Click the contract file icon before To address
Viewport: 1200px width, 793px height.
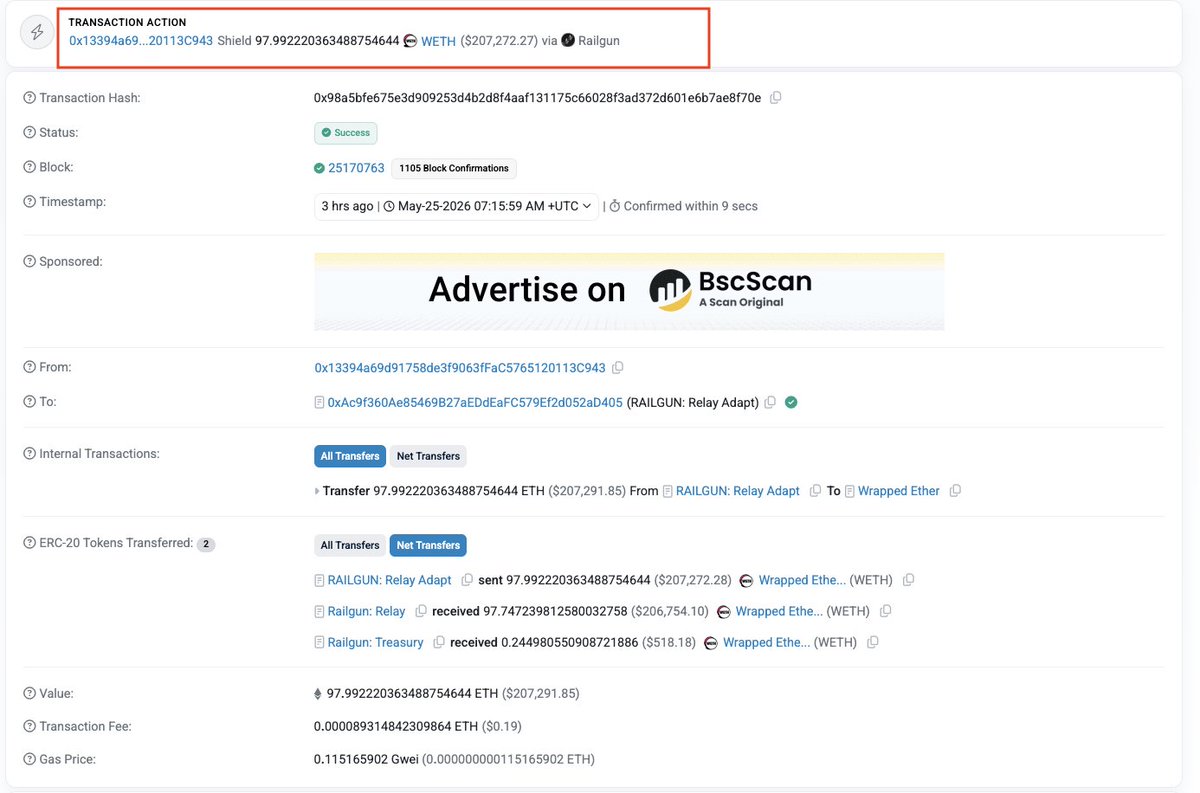[320, 403]
